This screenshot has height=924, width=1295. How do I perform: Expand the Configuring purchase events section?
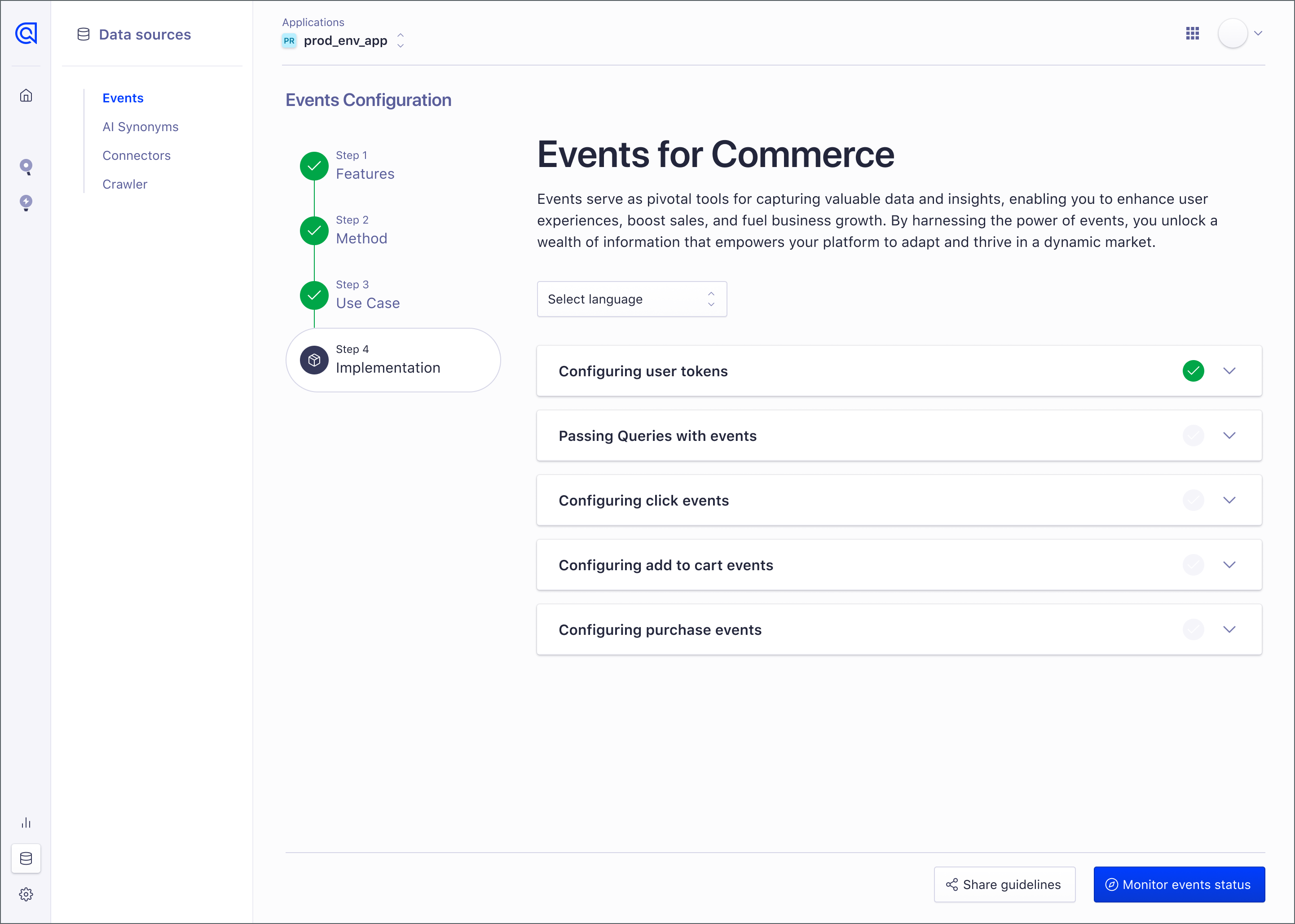(1229, 630)
